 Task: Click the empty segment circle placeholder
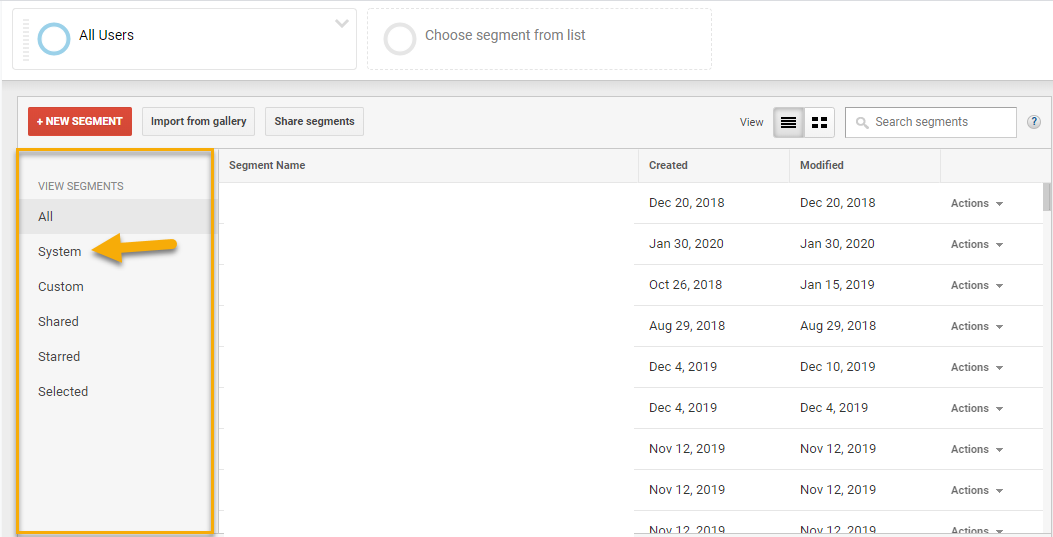tap(400, 38)
